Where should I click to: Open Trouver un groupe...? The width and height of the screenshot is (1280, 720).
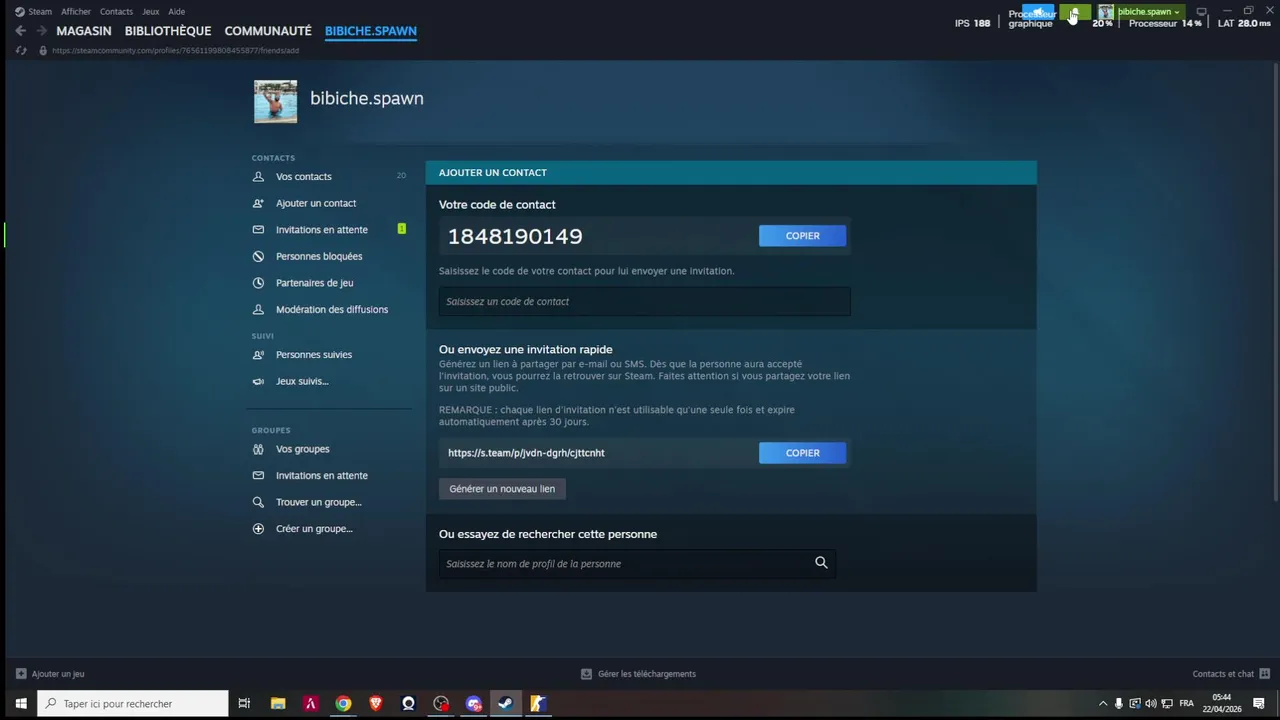coord(319,502)
